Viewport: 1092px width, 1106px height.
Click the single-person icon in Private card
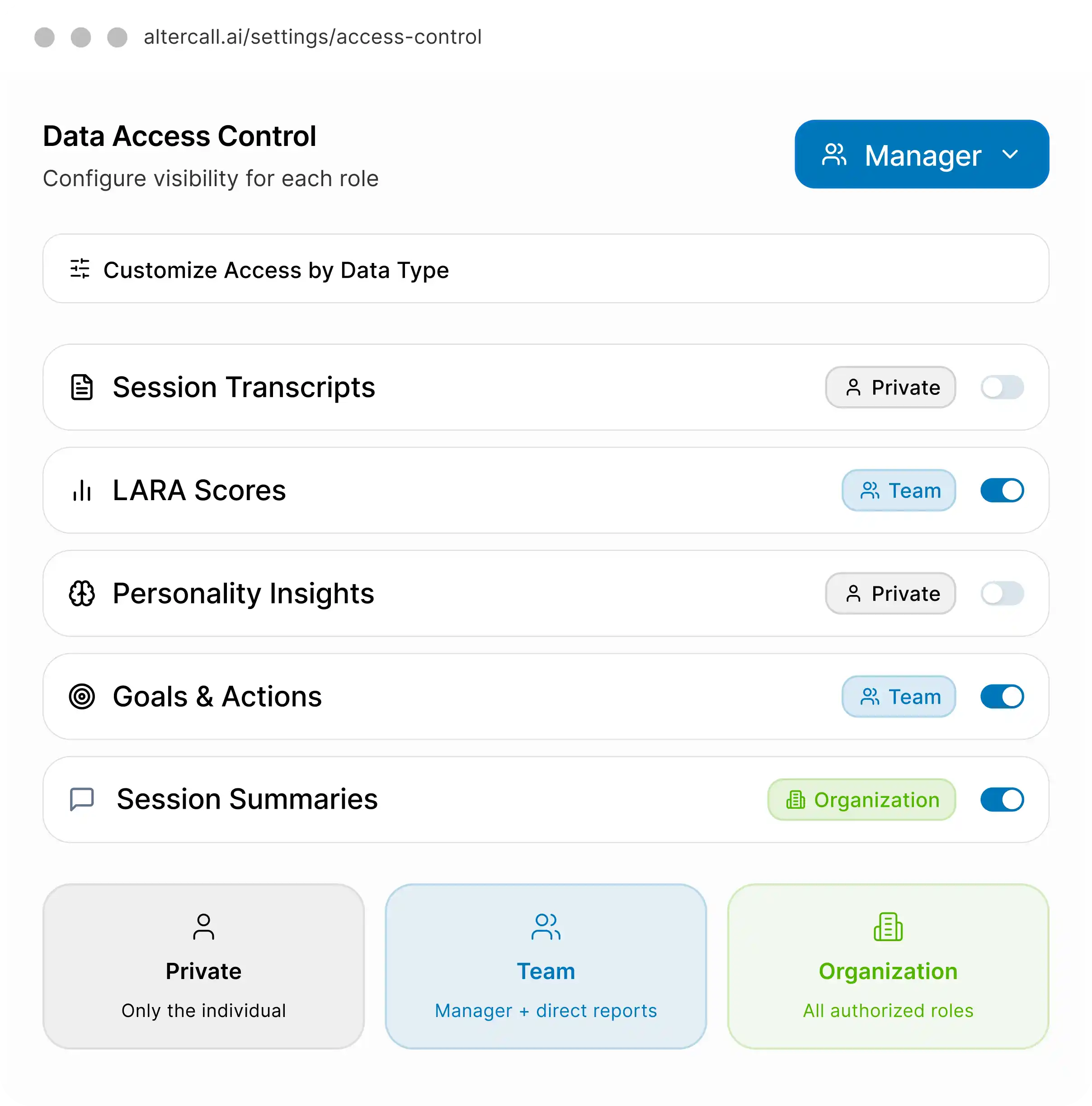point(203,927)
